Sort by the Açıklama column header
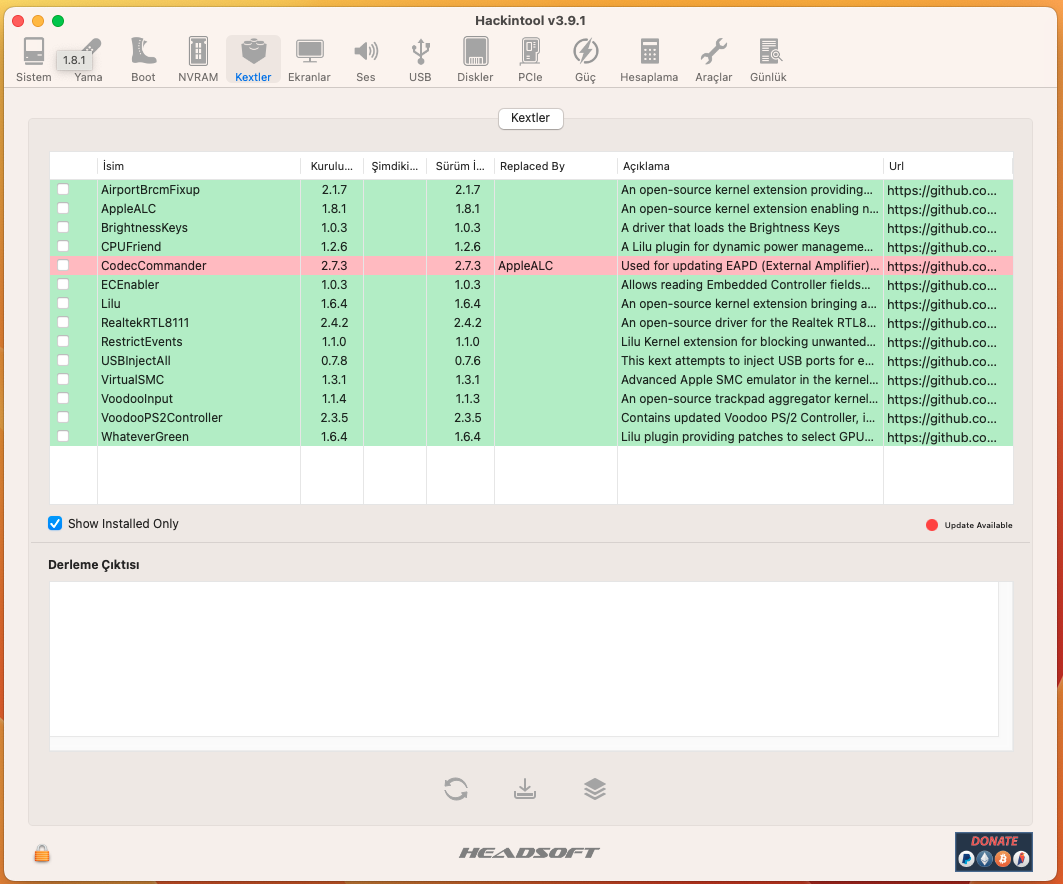 click(750, 166)
